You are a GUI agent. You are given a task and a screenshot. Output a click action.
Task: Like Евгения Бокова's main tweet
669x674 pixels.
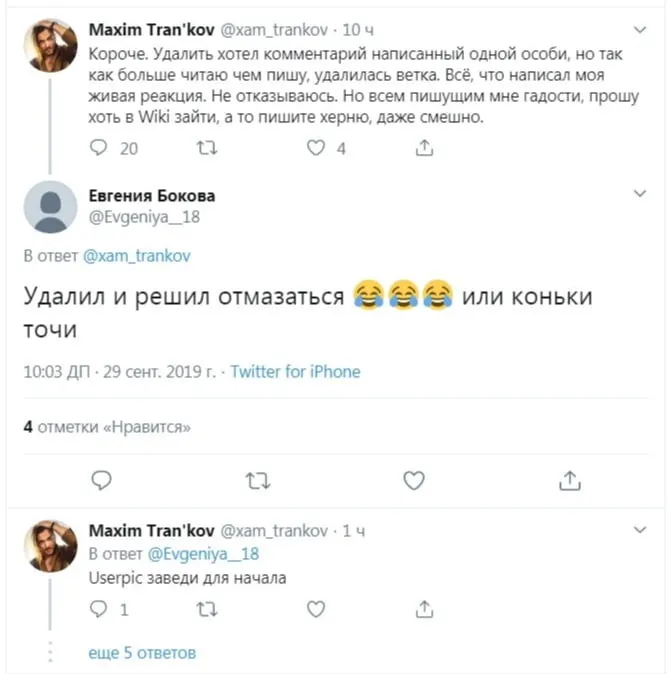click(413, 481)
